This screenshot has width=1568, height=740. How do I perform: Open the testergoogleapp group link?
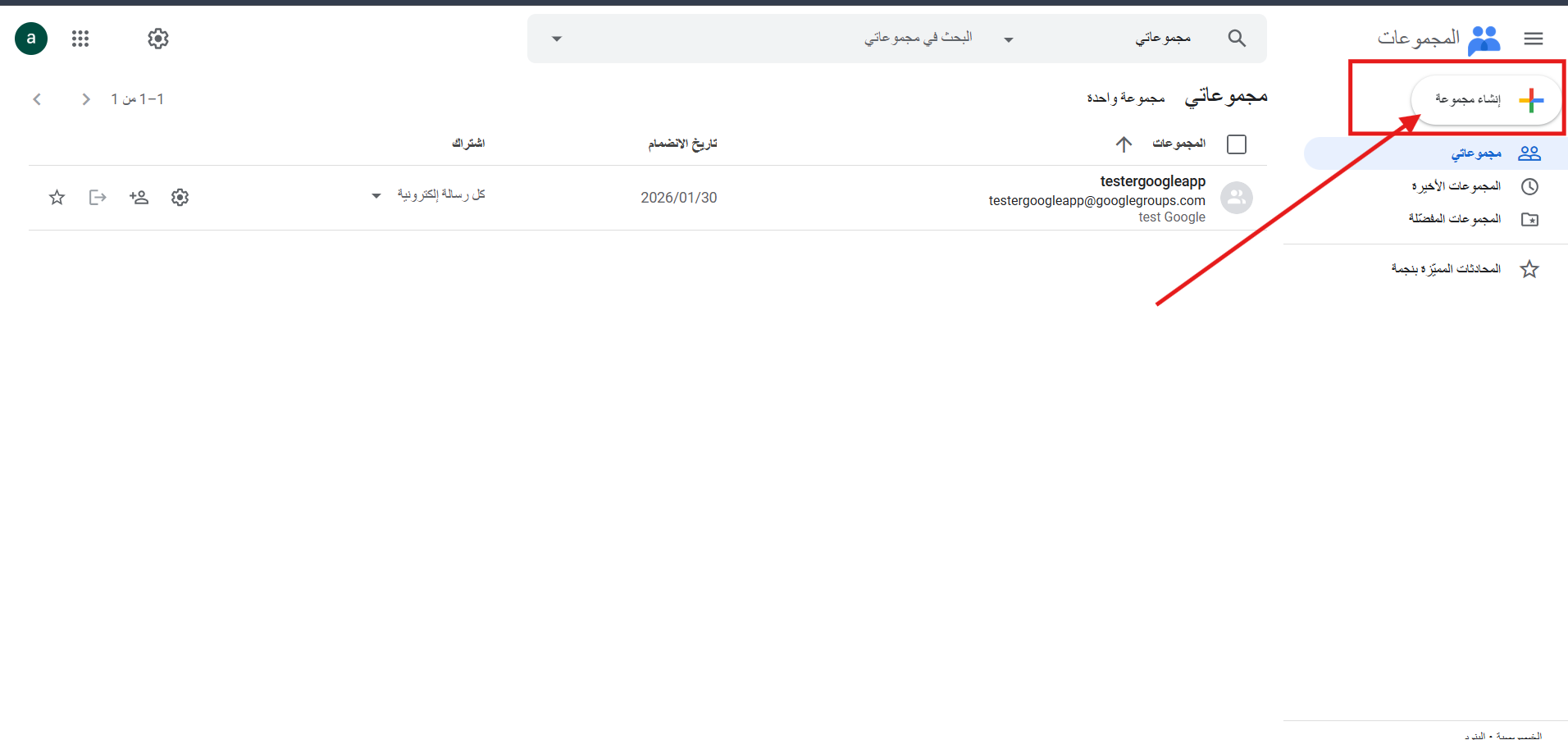pyautogui.click(x=1152, y=181)
